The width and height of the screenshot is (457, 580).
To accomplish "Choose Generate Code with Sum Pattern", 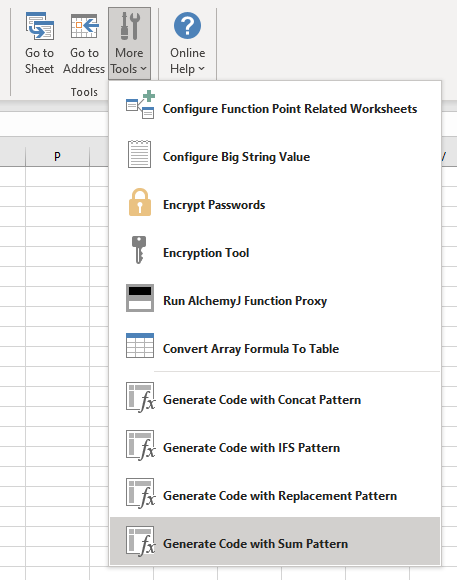I will click(x=275, y=541).
